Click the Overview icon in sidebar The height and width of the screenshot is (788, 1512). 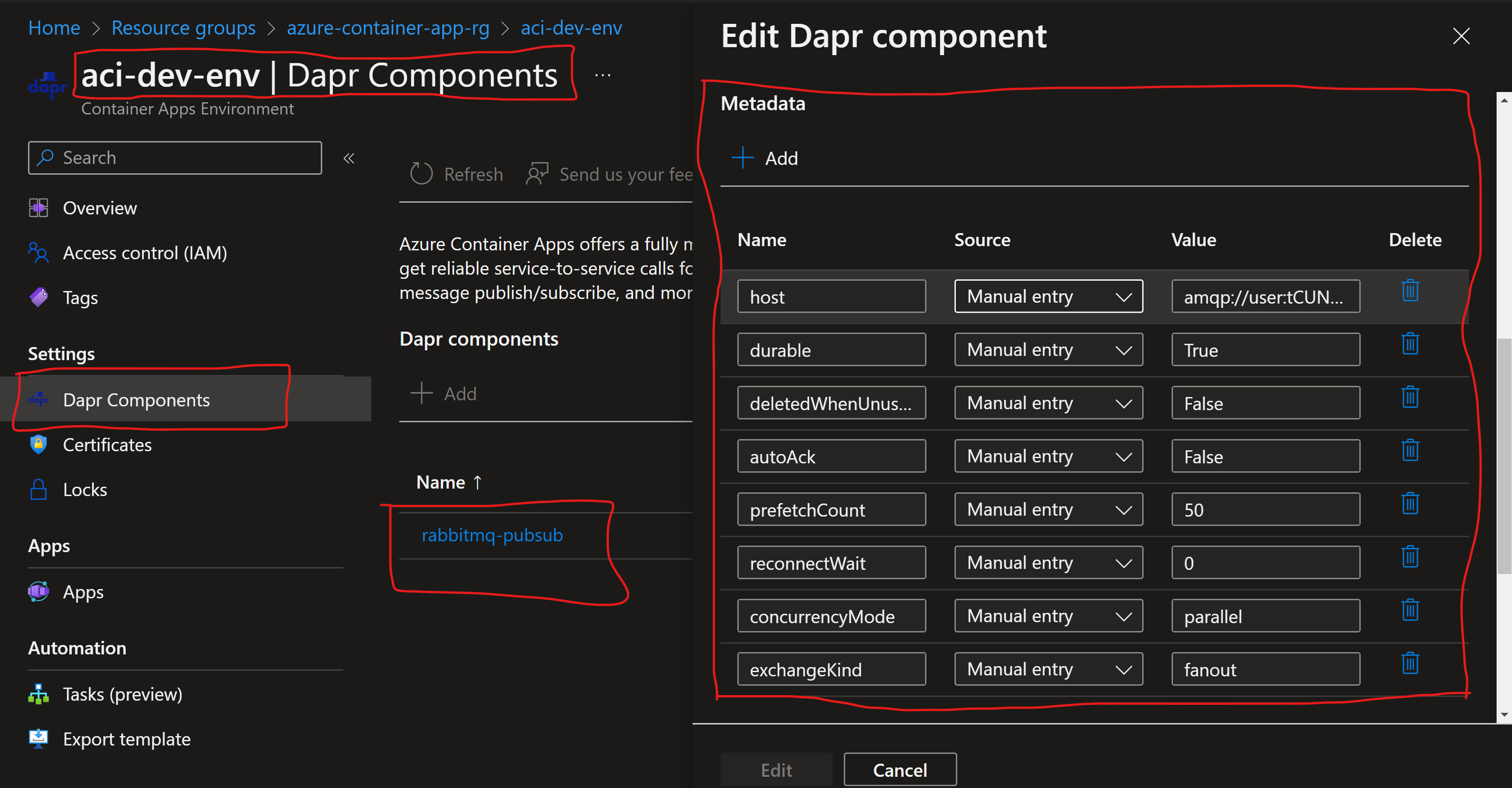click(x=38, y=208)
